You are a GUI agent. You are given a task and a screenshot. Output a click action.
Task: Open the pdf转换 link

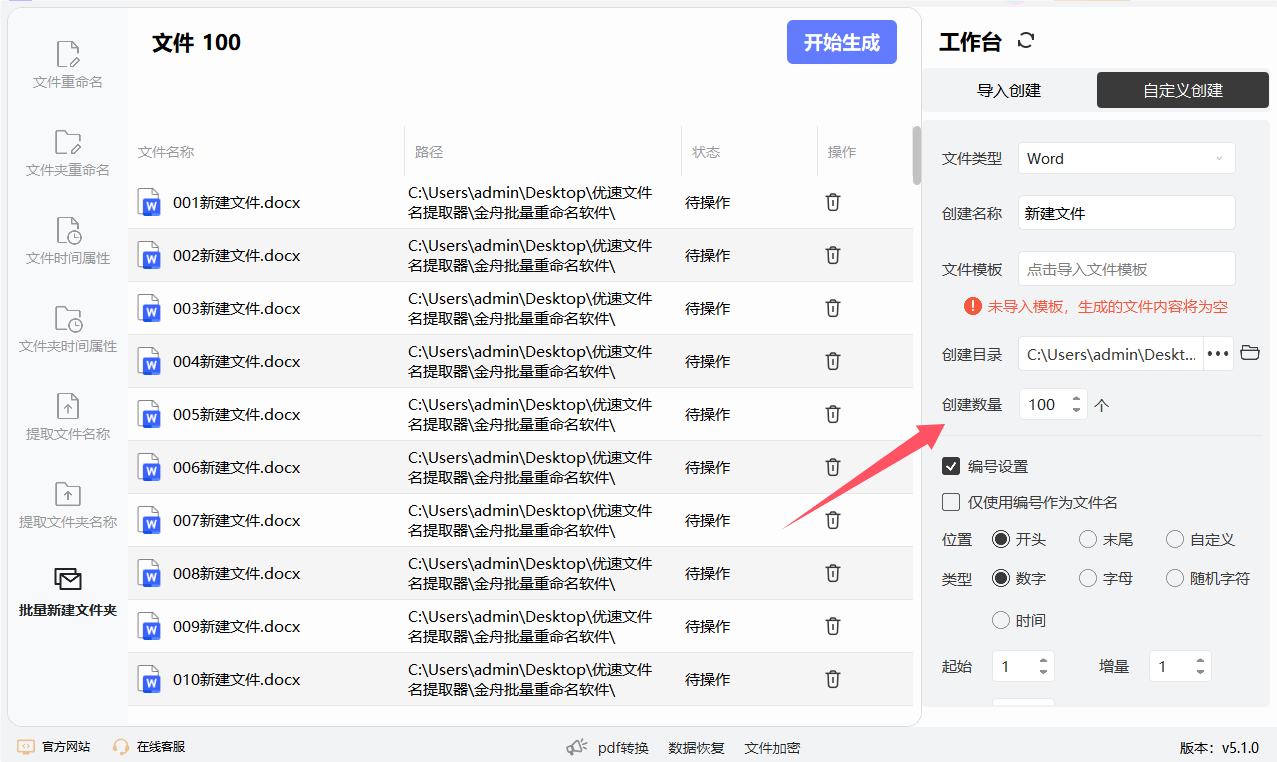623,747
